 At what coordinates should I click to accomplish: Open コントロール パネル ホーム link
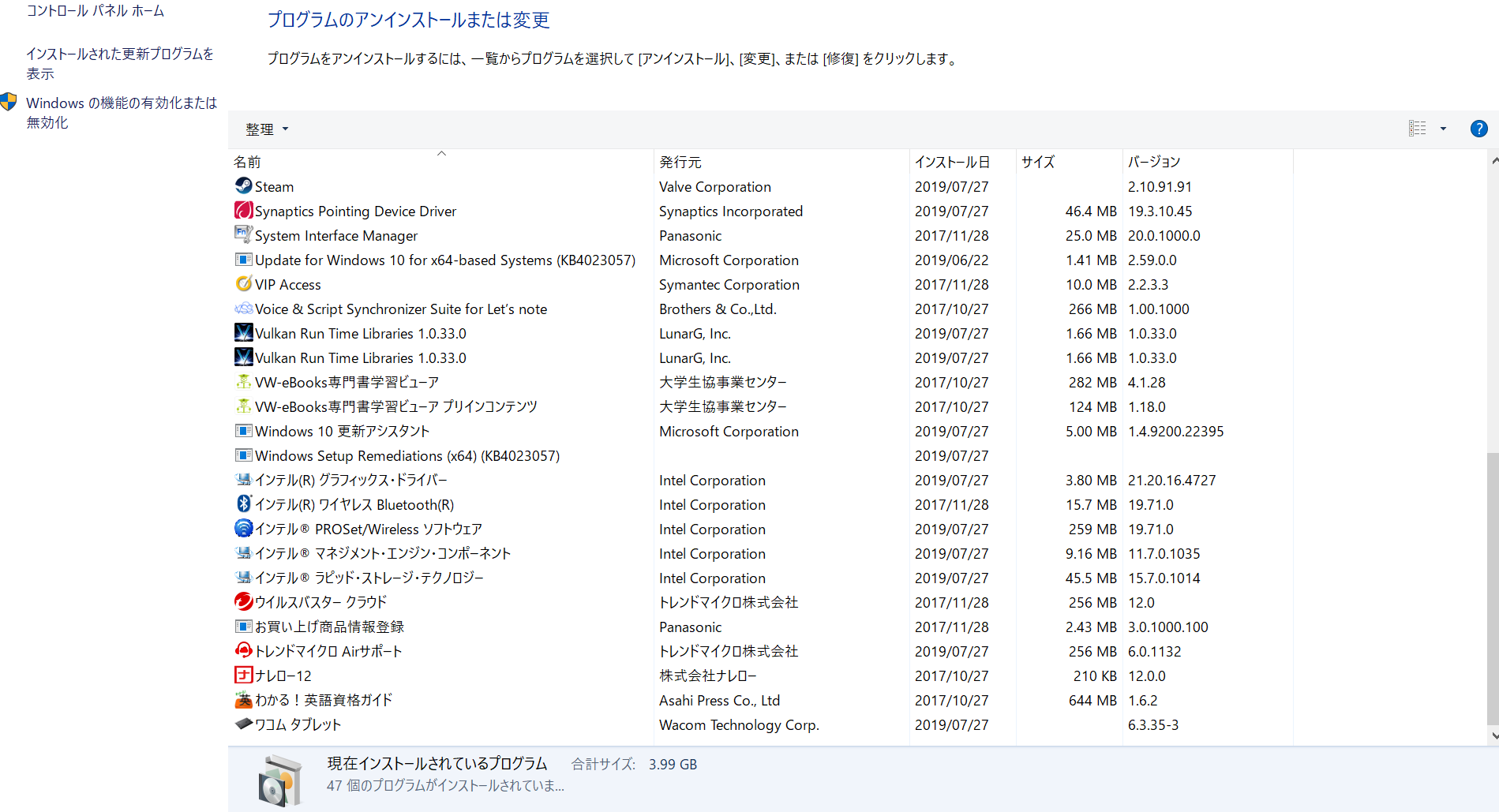tap(96, 11)
